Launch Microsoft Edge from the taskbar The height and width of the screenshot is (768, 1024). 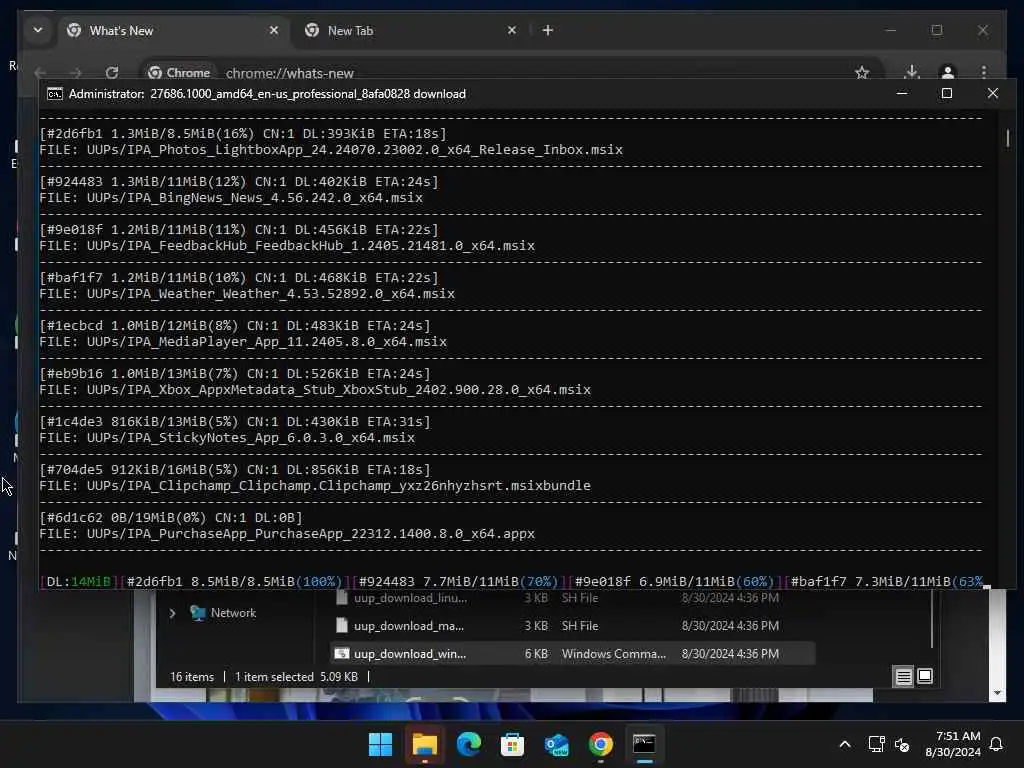468,744
